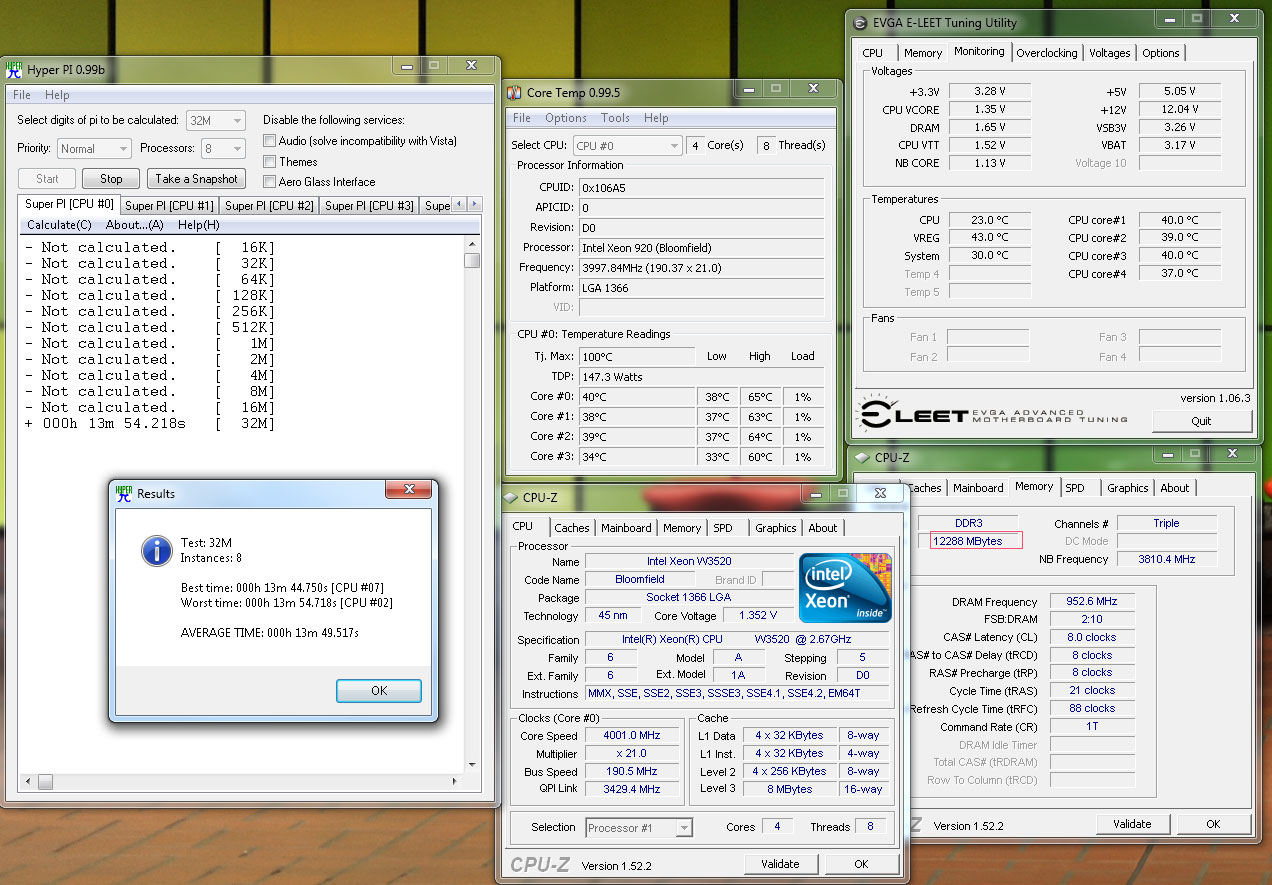
Task: Click the Intel Xeon inside logo
Action: click(x=845, y=588)
